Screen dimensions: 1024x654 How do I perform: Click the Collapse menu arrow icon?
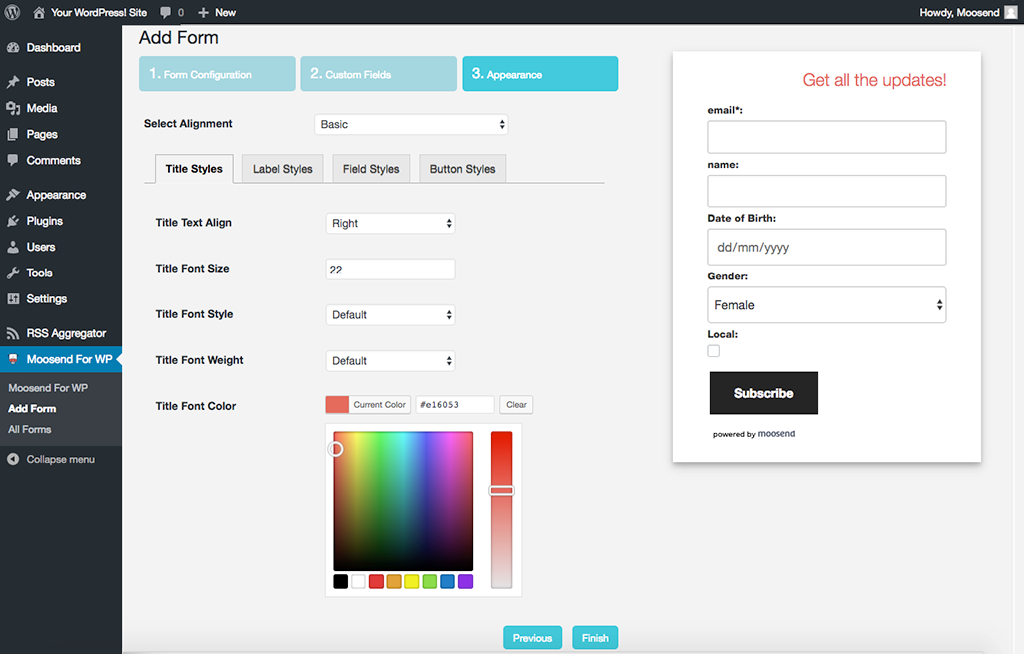(13, 459)
